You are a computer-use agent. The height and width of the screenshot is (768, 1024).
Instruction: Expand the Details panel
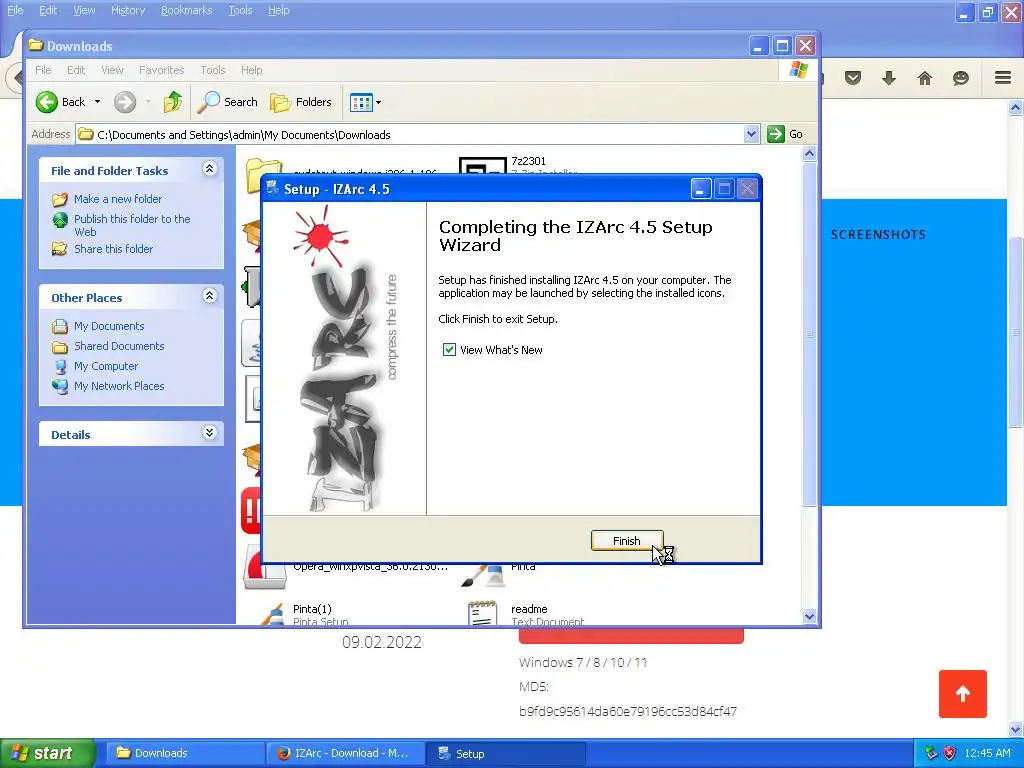[x=209, y=433]
